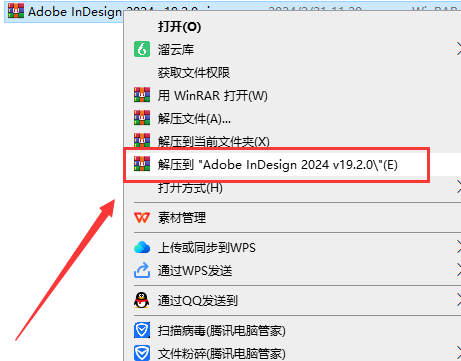Screen dimensions: 461x361
Task: Expand the 上传或同步到WPS submenu arrow
Action: pyautogui.click(x=459, y=248)
